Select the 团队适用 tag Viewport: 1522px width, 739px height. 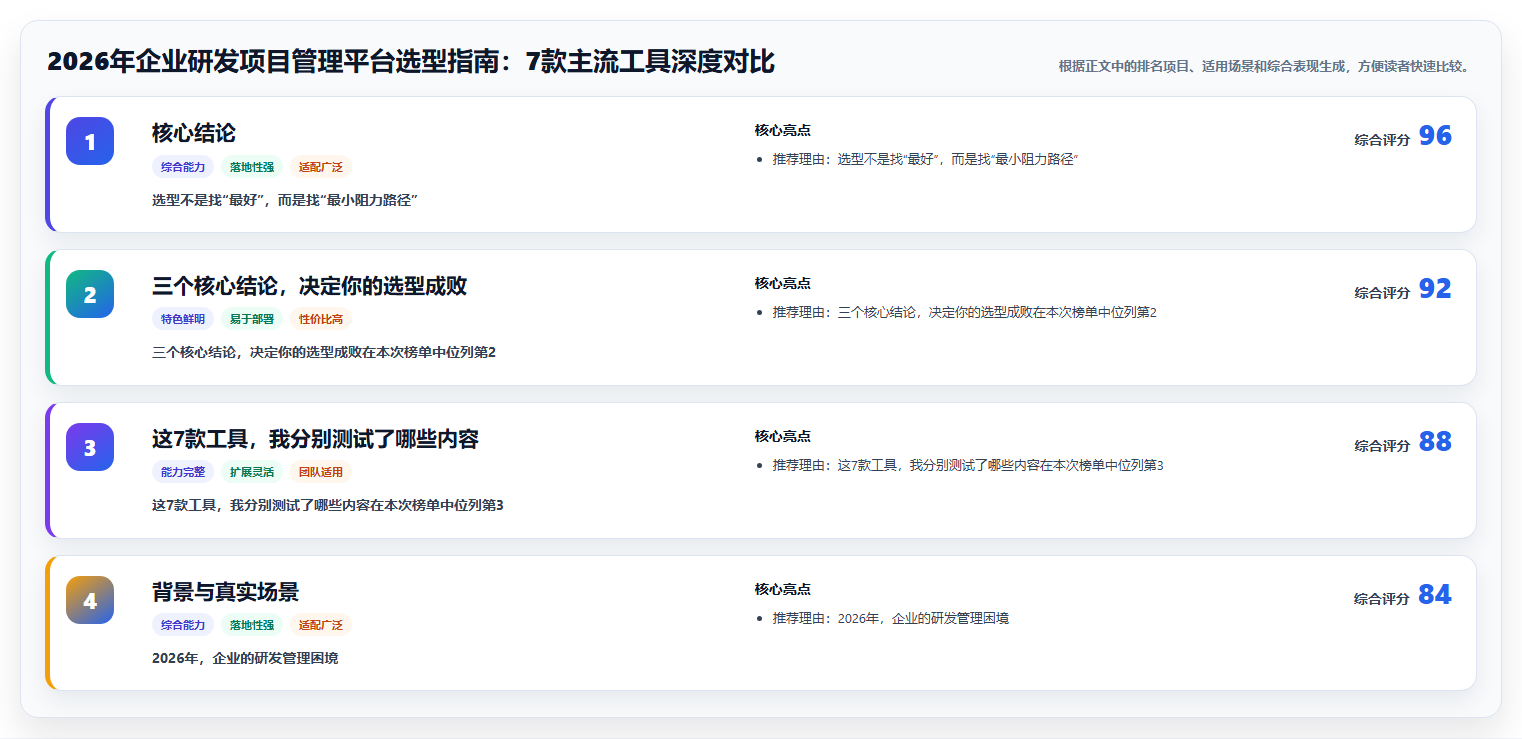pyautogui.click(x=321, y=473)
